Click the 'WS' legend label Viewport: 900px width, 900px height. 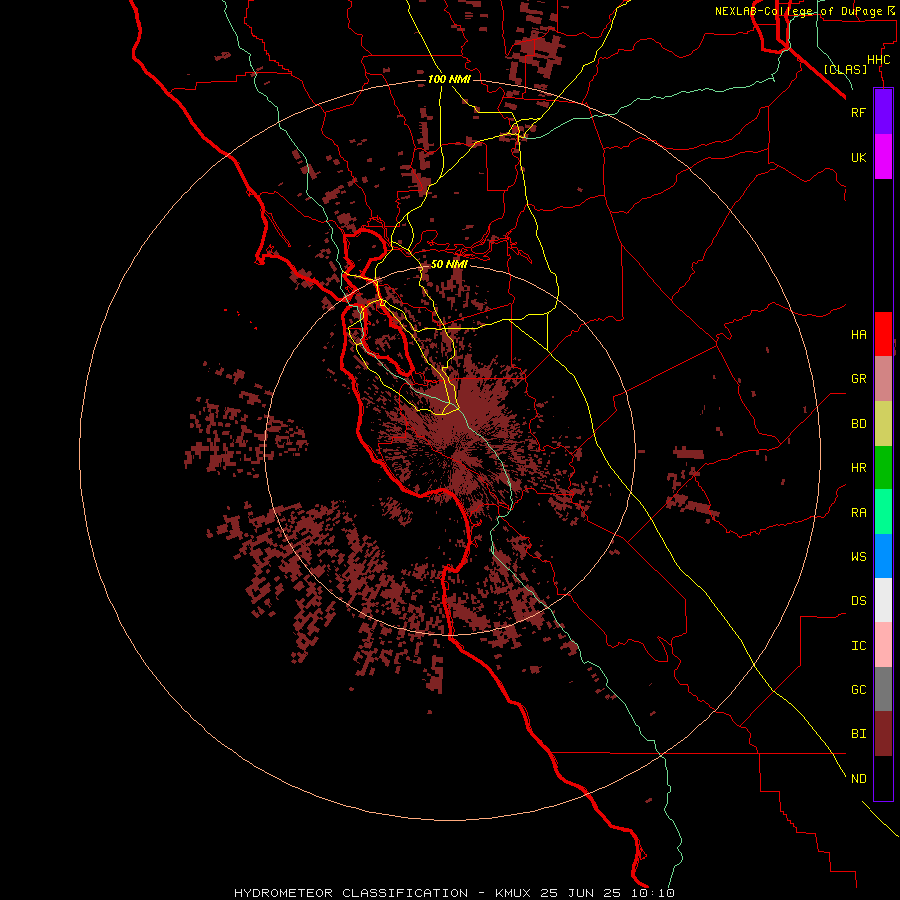858,556
